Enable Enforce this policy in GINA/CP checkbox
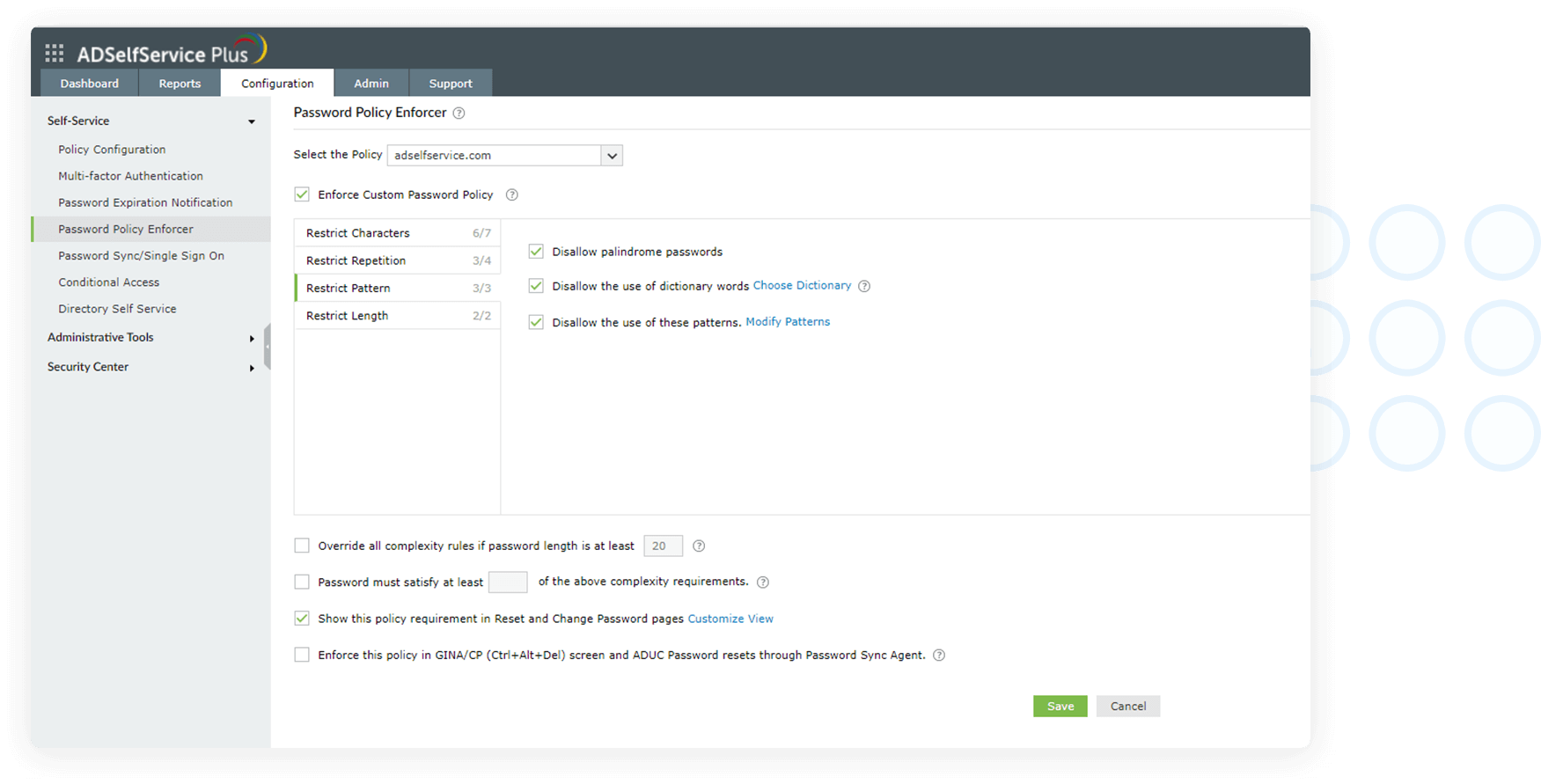1541x784 pixels. (x=302, y=655)
